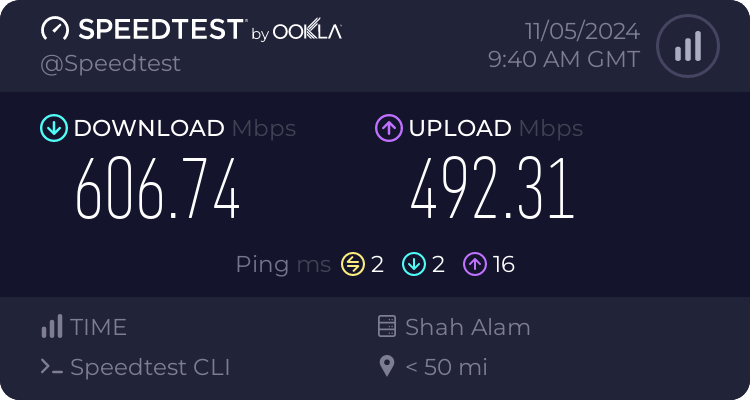Click the Speedtest gauge logo icon
Screen dimensions: 750x400
(x=55, y=29)
